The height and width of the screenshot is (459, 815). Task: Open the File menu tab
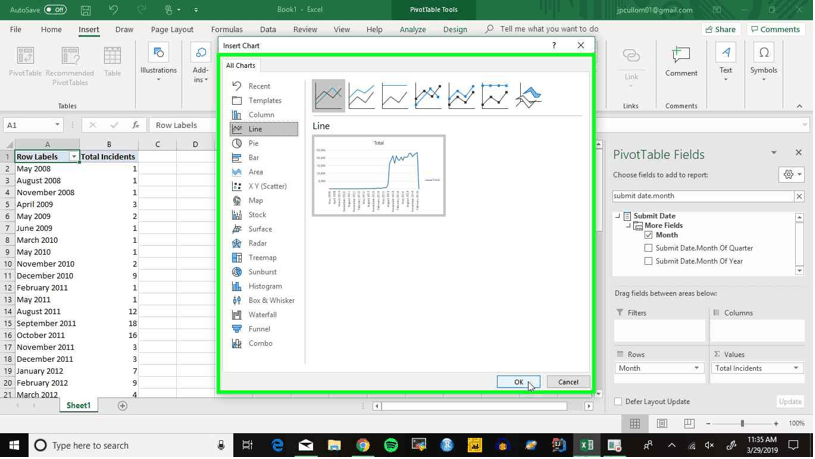pyautogui.click(x=16, y=30)
